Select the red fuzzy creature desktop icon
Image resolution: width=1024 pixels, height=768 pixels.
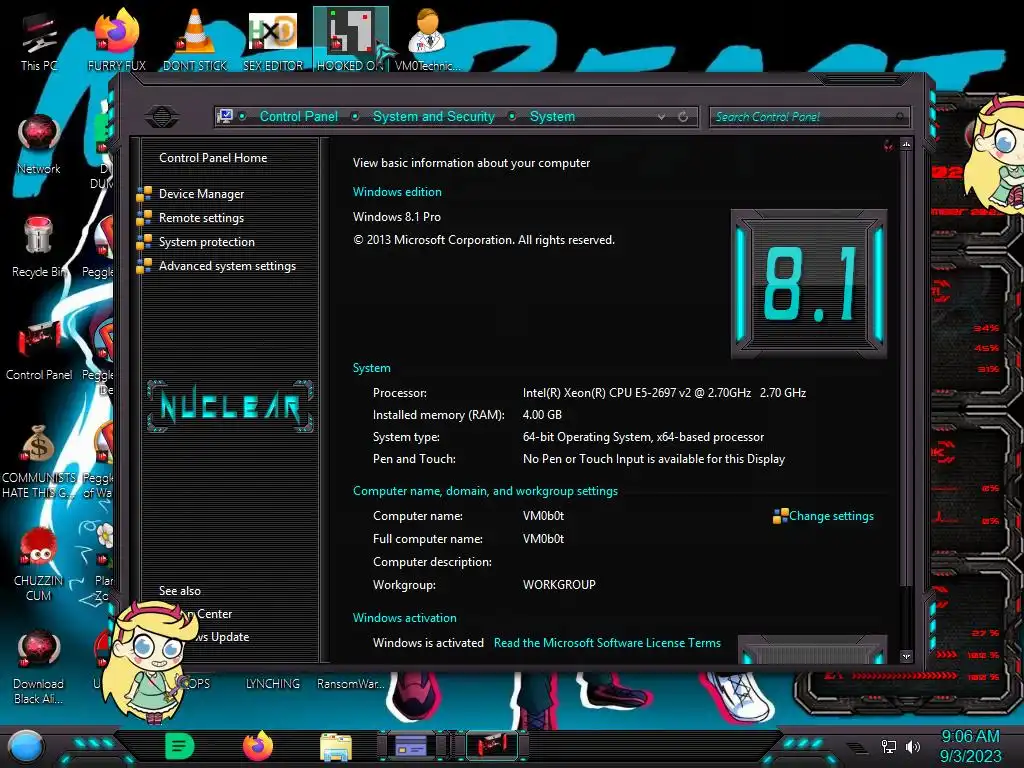pos(39,564)
